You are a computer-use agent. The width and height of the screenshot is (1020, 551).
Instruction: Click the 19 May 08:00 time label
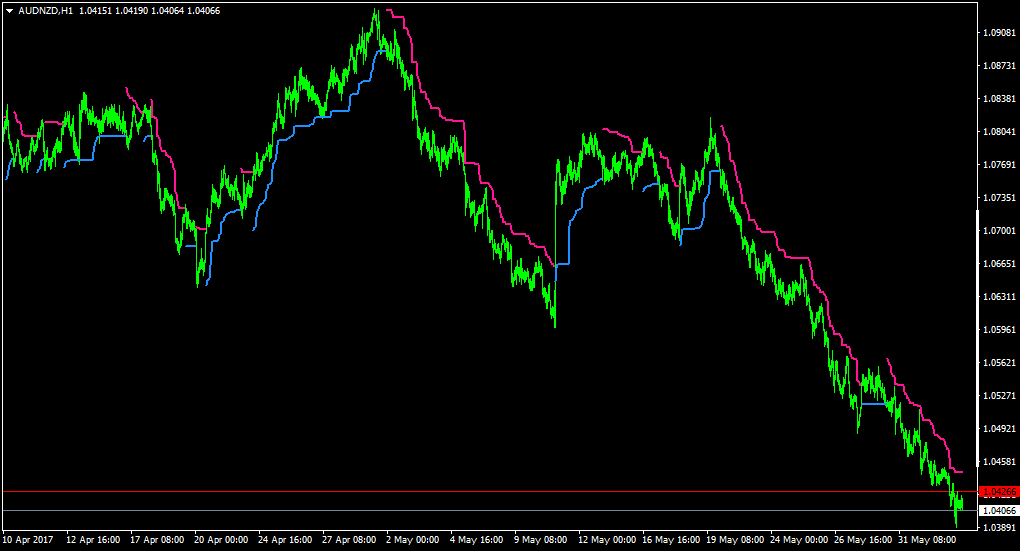(x=735, y=540)
